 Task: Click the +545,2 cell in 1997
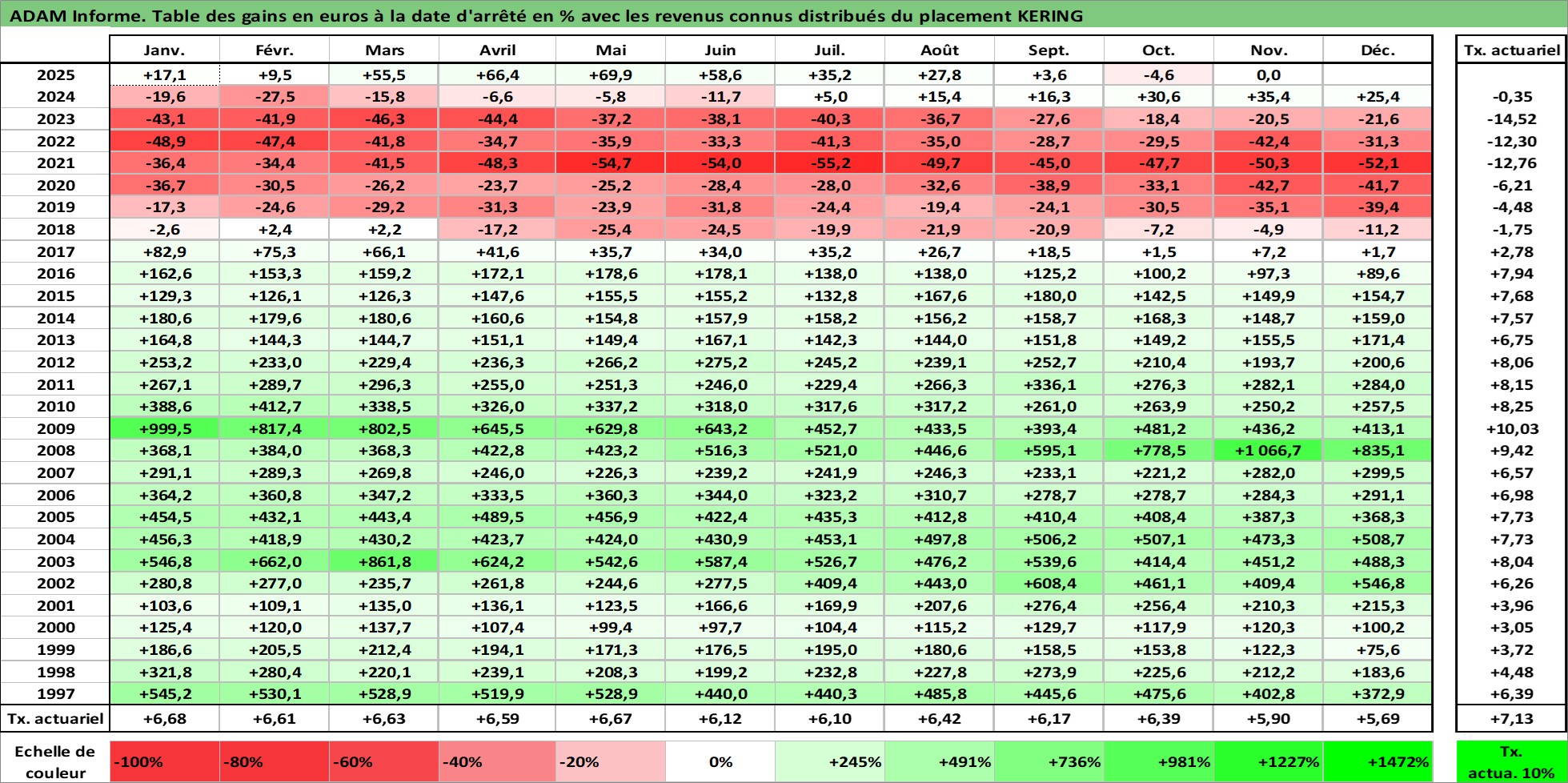coord(164,693)
